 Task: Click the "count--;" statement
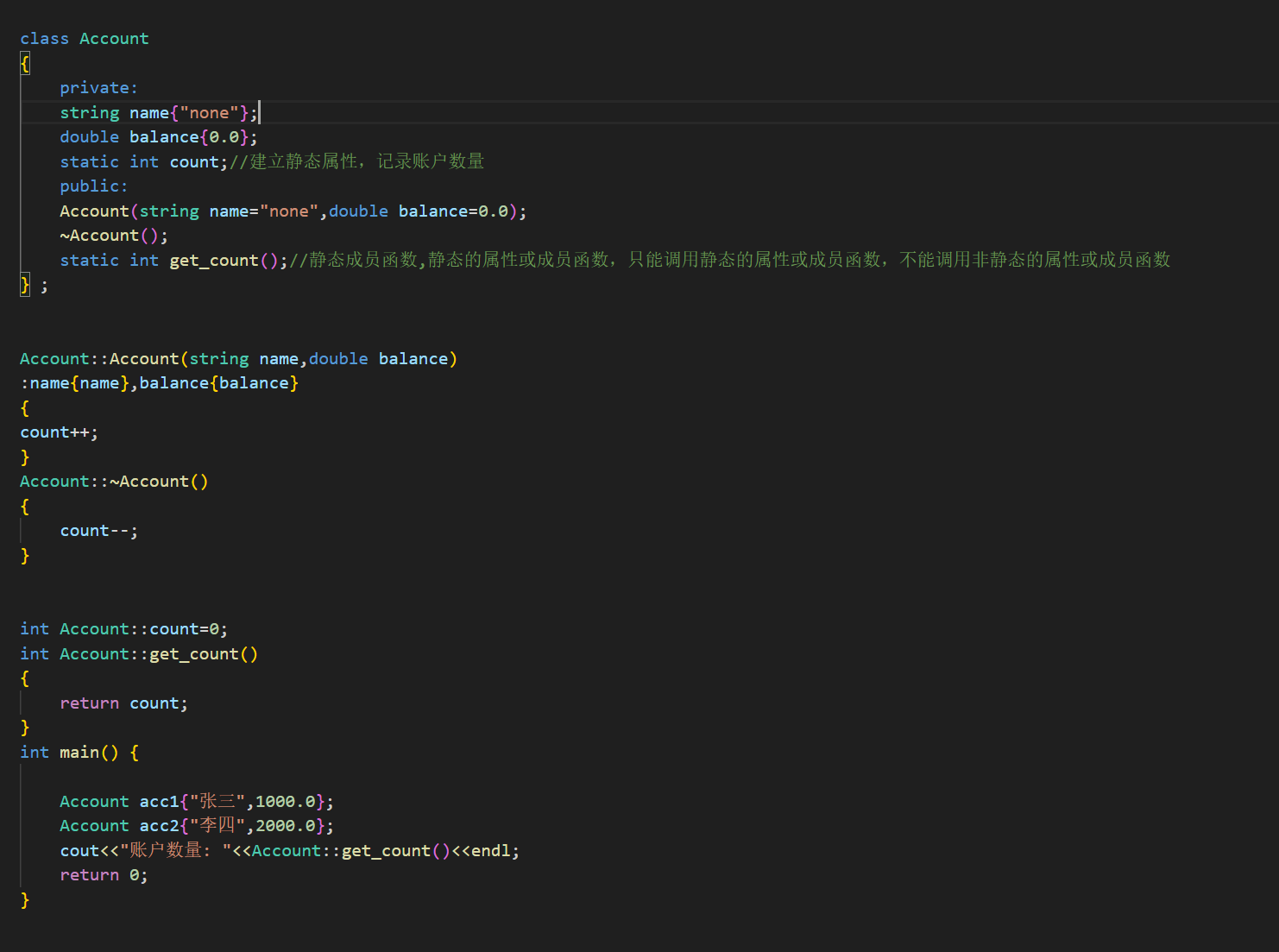(x=99, y=531)
